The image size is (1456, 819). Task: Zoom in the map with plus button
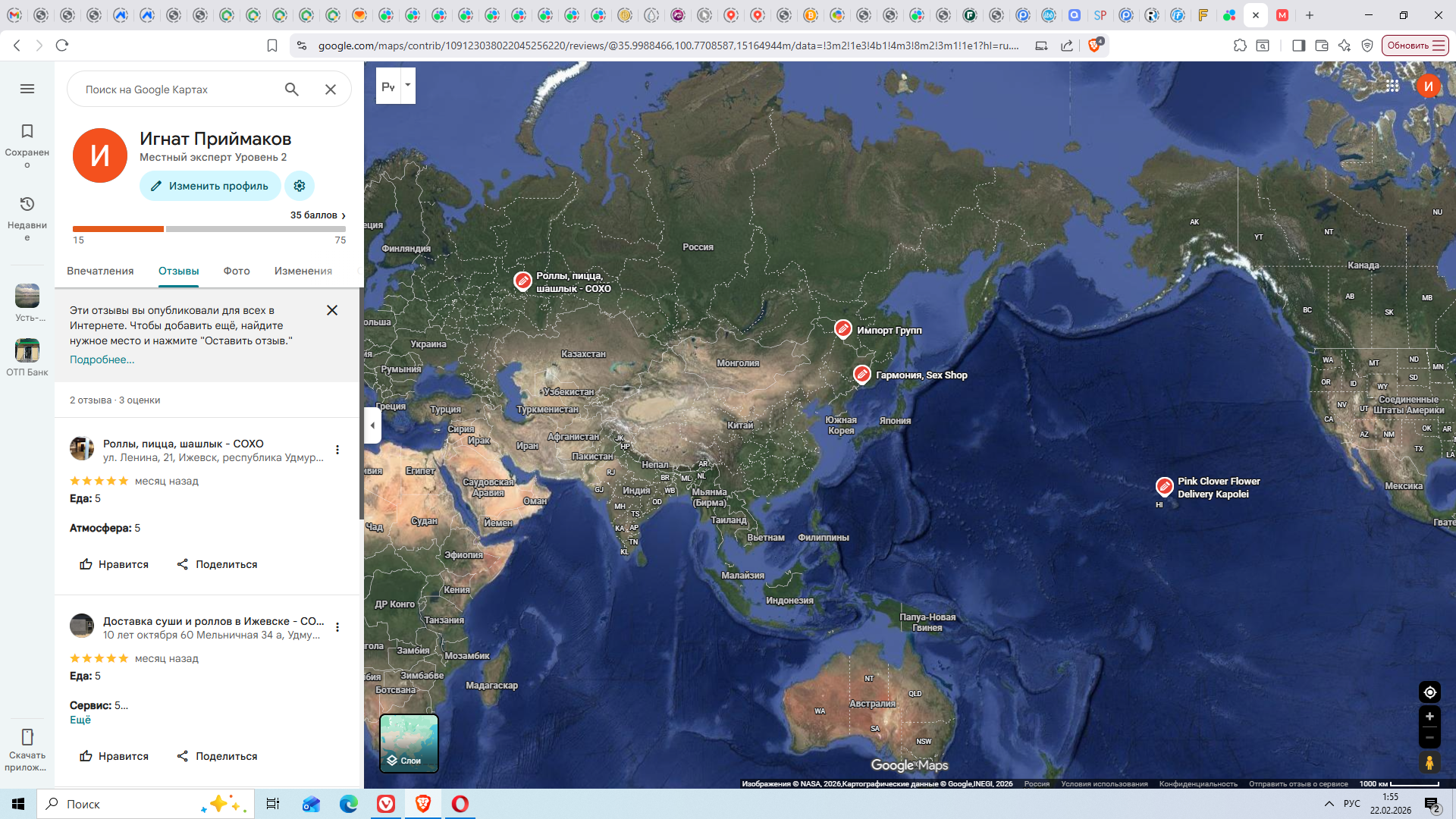click(x=1429, y=717)
